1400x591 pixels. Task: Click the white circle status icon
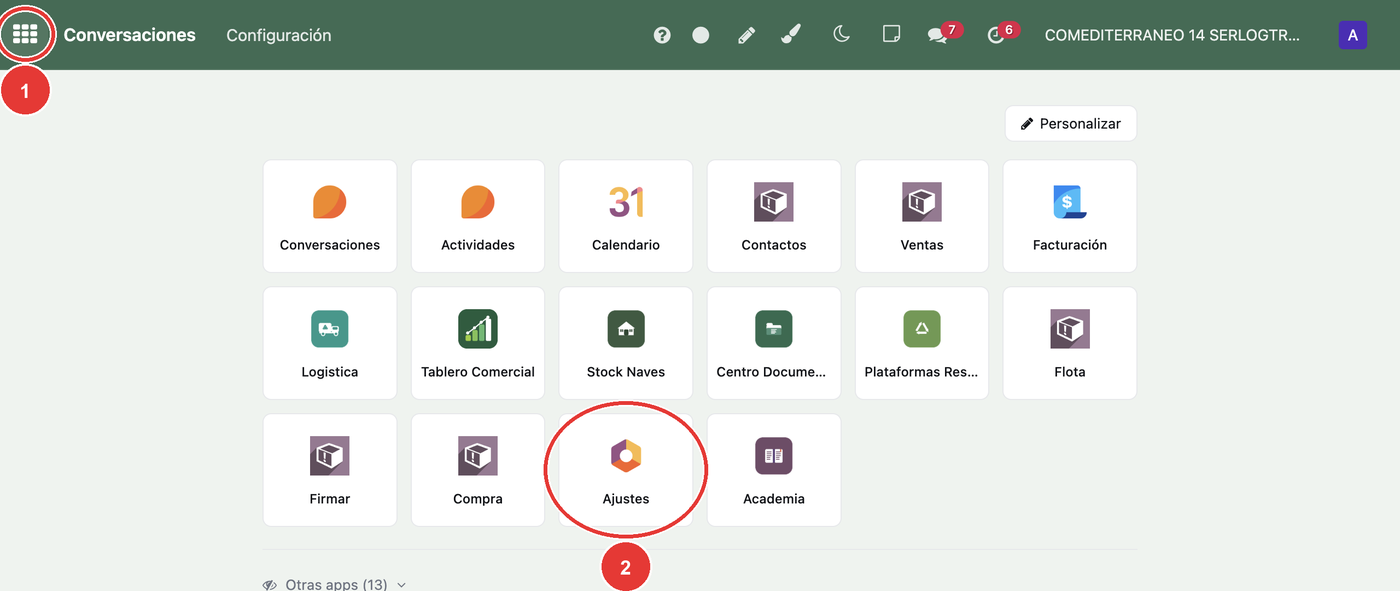[701, 35]
